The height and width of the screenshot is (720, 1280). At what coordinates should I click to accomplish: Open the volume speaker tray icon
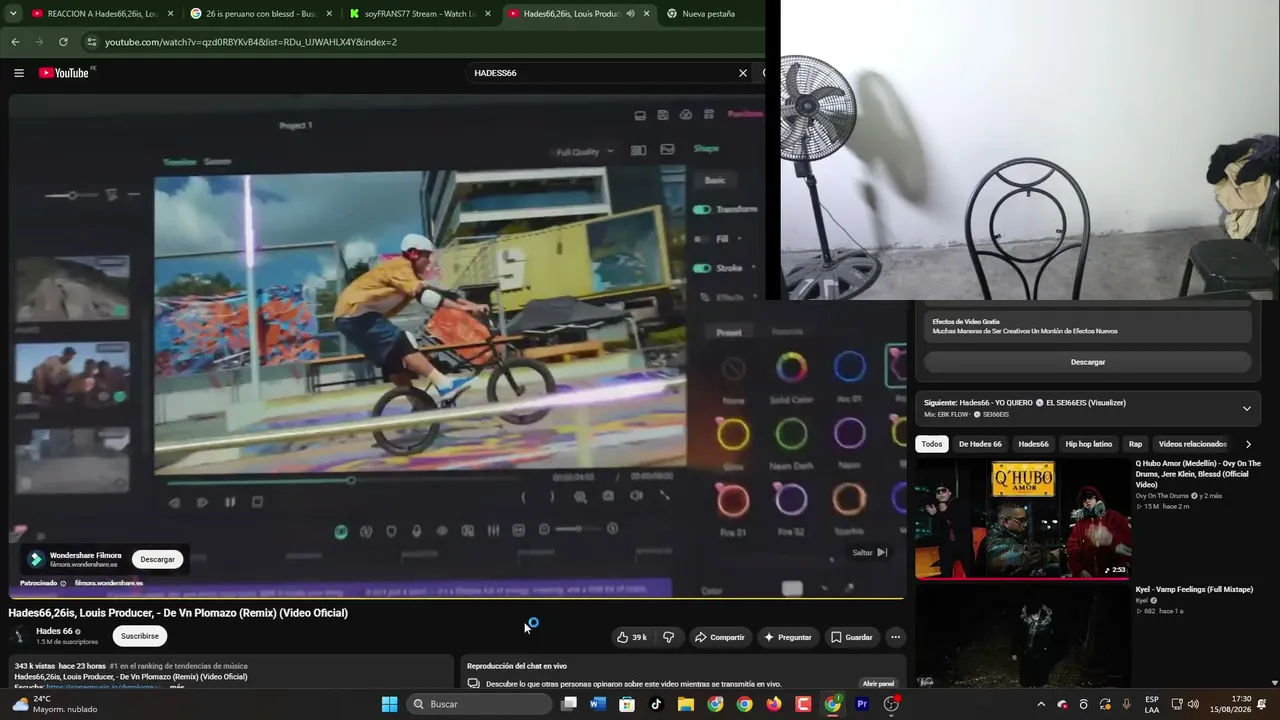coord(1193,704)
